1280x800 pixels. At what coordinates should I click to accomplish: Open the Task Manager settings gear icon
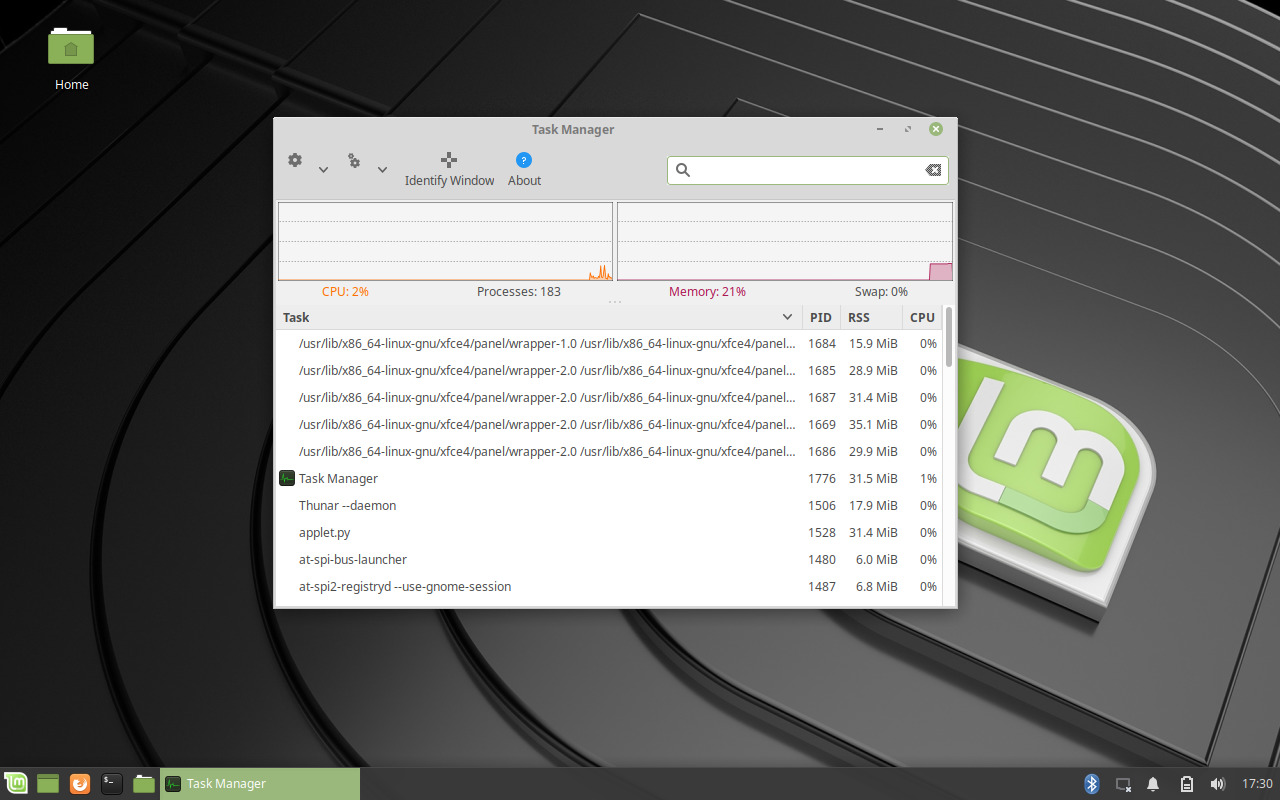[x=295, y=160]
